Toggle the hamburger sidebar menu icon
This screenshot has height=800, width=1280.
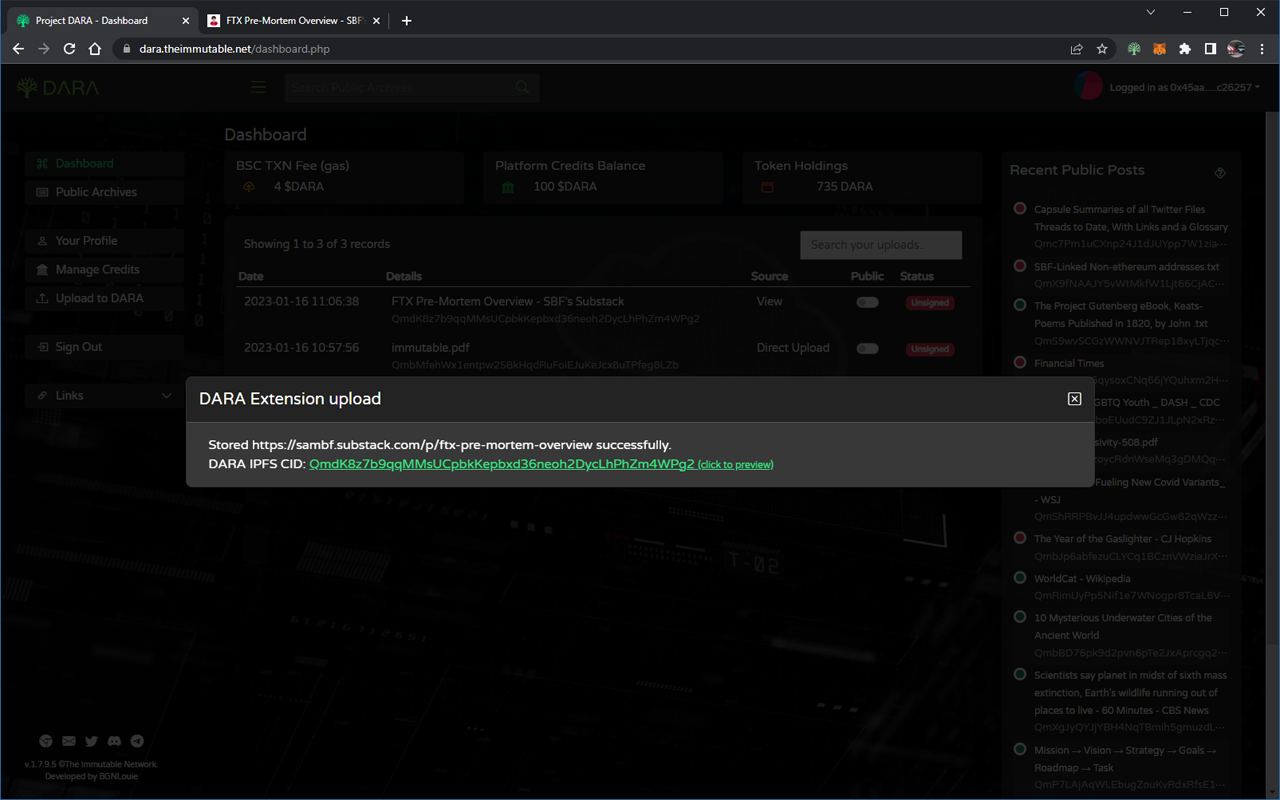pyautogui.click(x=258, y=88)
